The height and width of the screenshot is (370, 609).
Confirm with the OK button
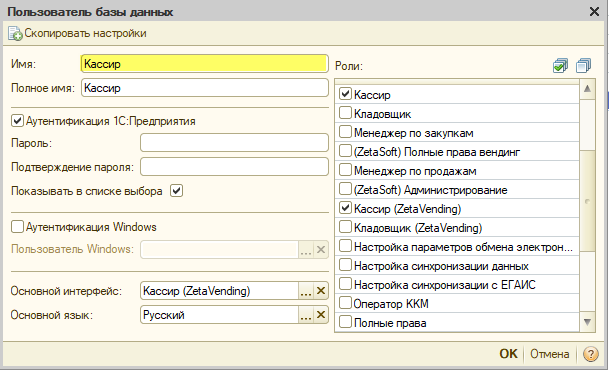pos(508,354)
